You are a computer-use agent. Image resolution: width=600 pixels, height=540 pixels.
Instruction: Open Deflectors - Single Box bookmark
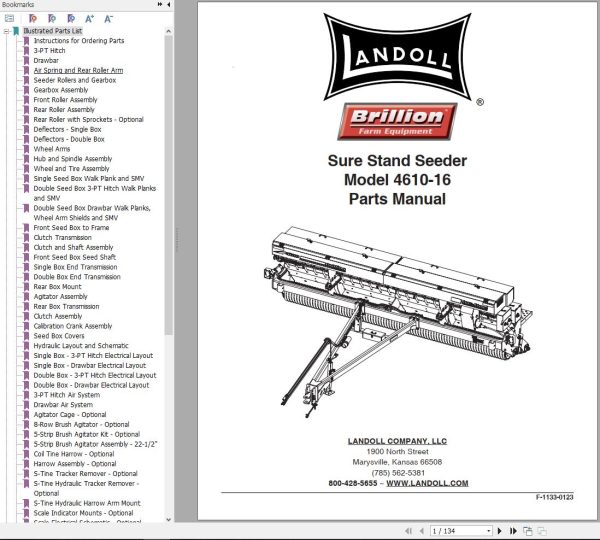67,129
